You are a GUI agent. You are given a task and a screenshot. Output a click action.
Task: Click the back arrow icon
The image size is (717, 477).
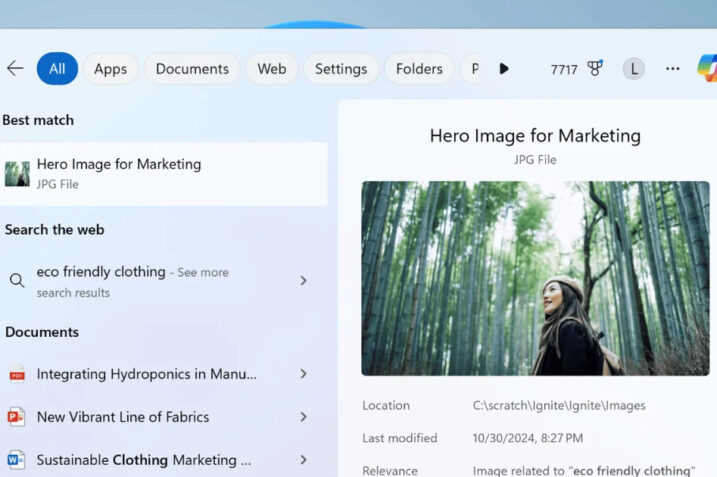[15, 68]
